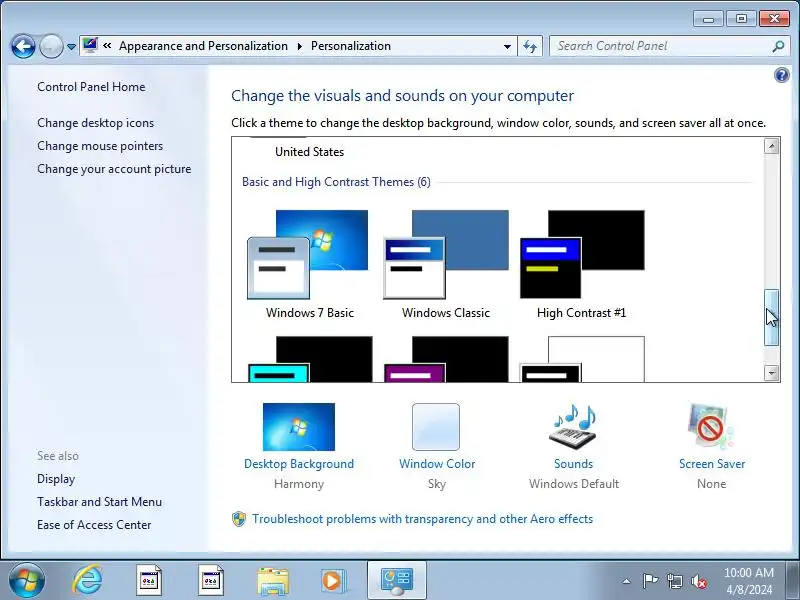Open Ease of Access Center link

click(94, 525)
